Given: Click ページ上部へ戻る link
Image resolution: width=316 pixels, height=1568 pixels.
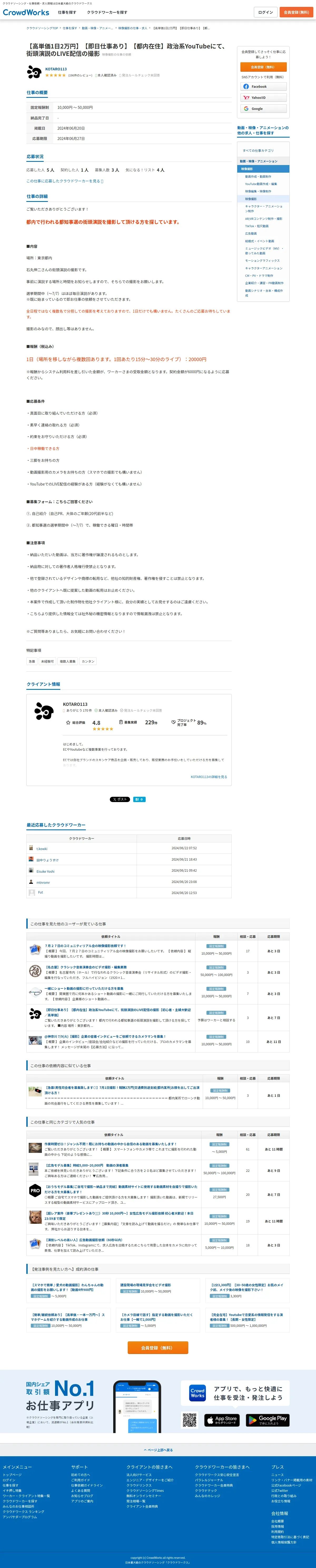Looking at the screenshot, I should [158, 1450].
